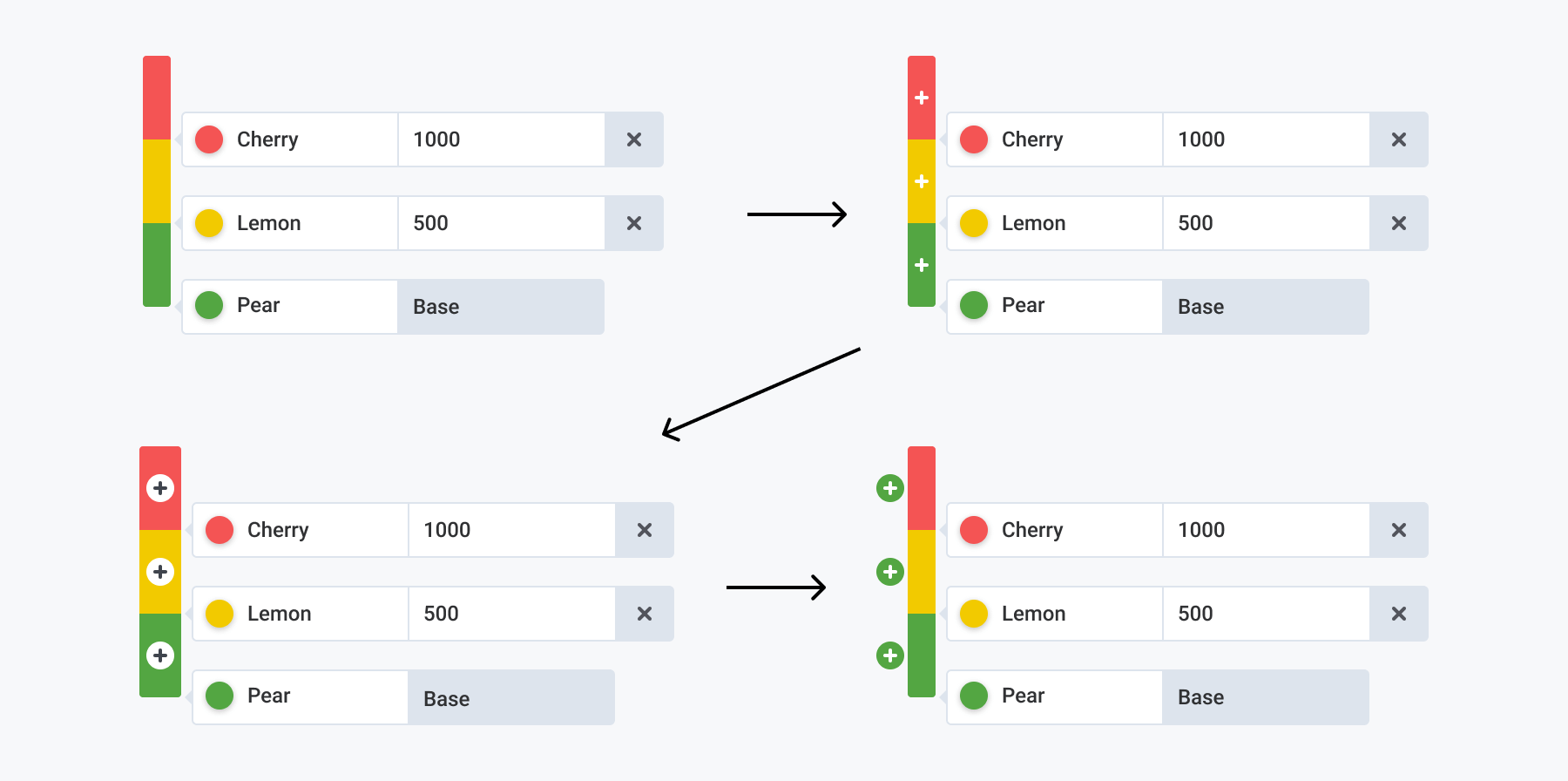Click plain white plus on red bar segment
Viewport: 1568px width, 781px height.
922,98
